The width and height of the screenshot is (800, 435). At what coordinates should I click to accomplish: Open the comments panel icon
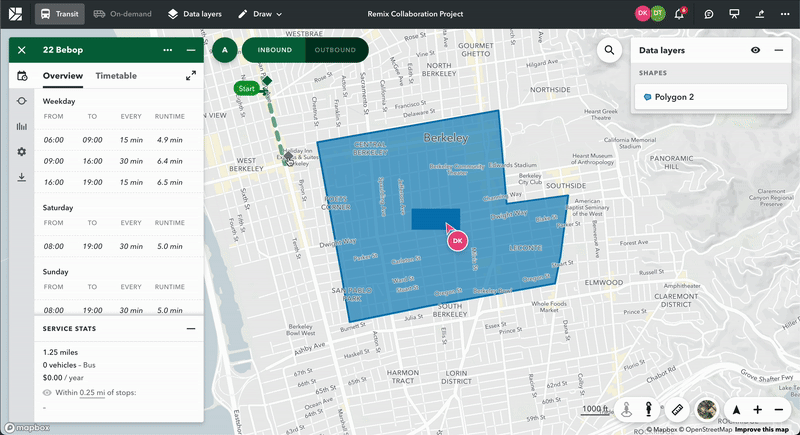click(708, 14)
